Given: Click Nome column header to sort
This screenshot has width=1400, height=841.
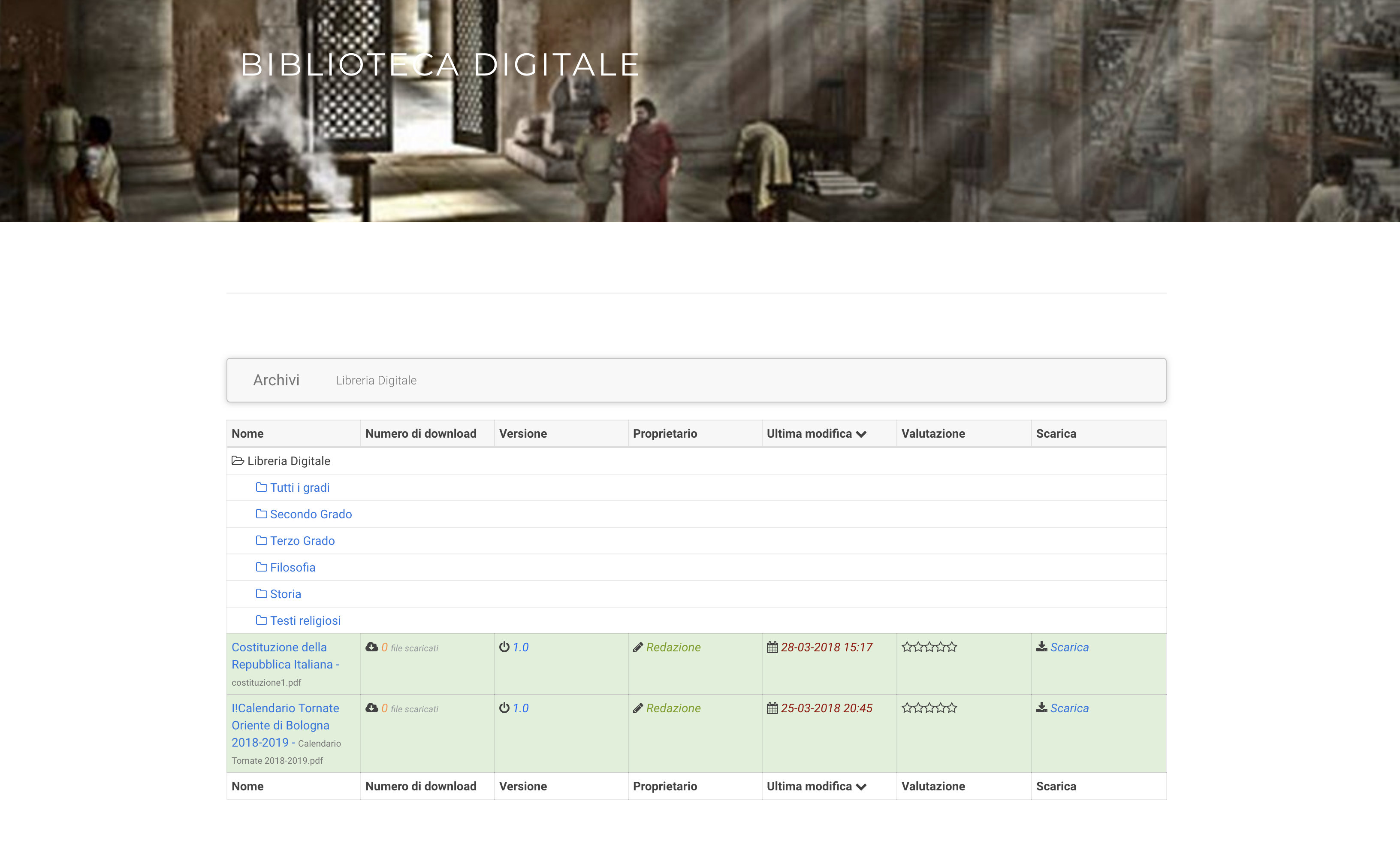Looking at the screenshot, I should [247, 433].
